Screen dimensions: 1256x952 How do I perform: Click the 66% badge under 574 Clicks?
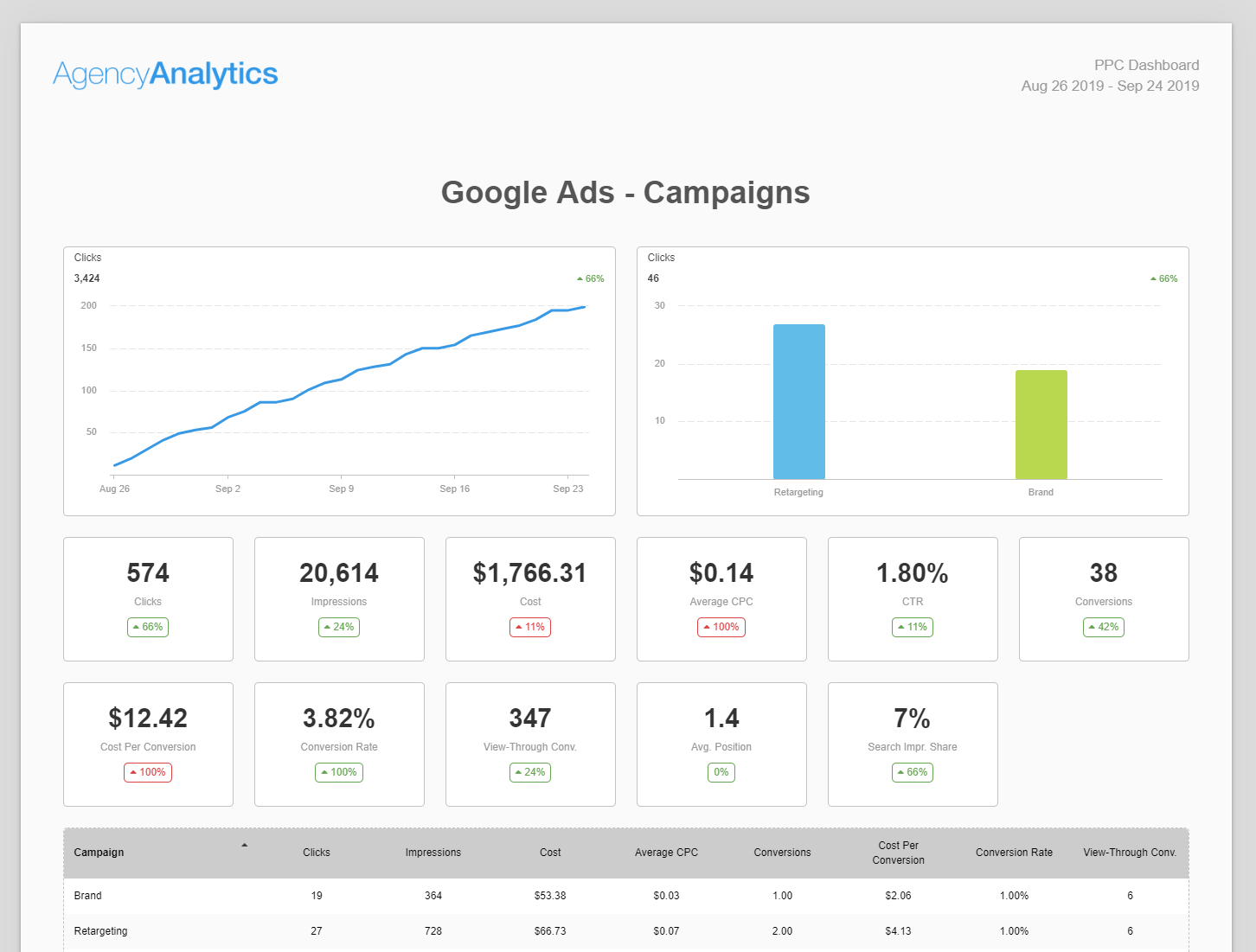148,627
